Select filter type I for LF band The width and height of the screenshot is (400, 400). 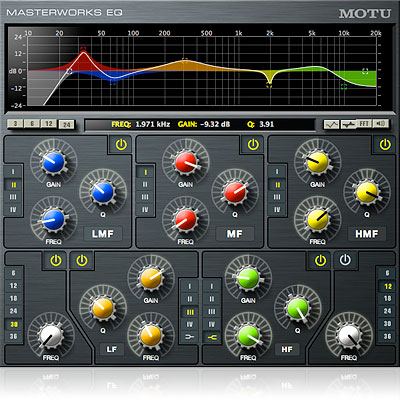(x=189, y=286)
